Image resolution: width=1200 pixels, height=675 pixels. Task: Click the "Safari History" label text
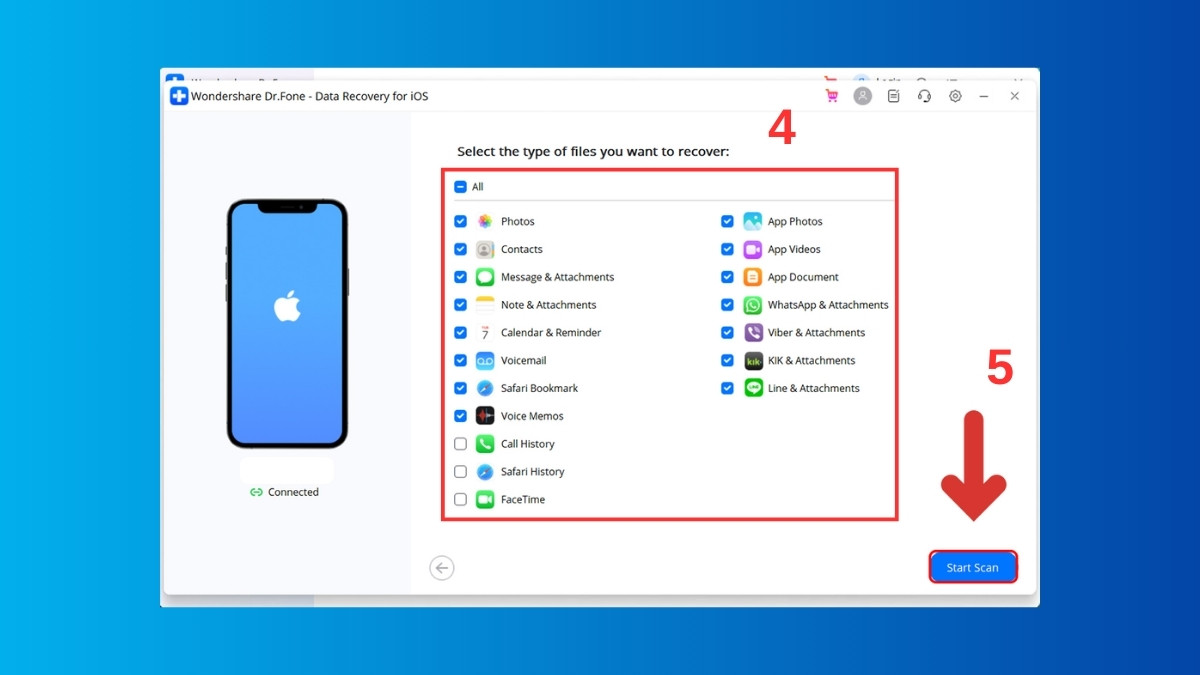click(x=533, y=472)
